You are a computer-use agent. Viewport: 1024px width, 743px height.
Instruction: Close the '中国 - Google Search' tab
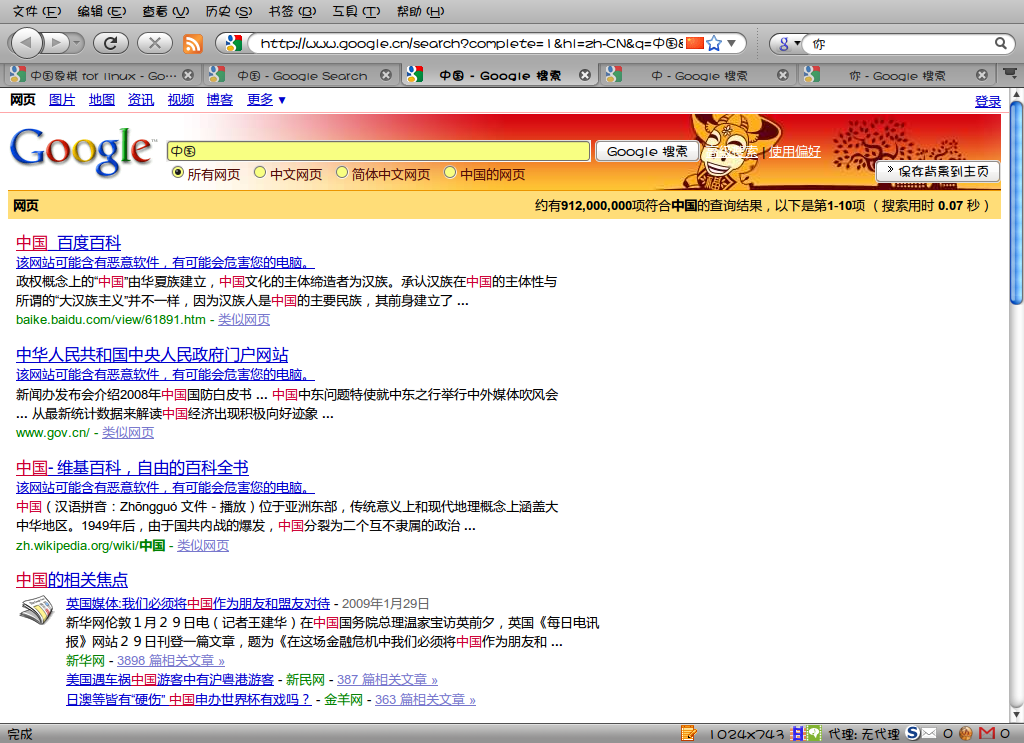(386, 75)
